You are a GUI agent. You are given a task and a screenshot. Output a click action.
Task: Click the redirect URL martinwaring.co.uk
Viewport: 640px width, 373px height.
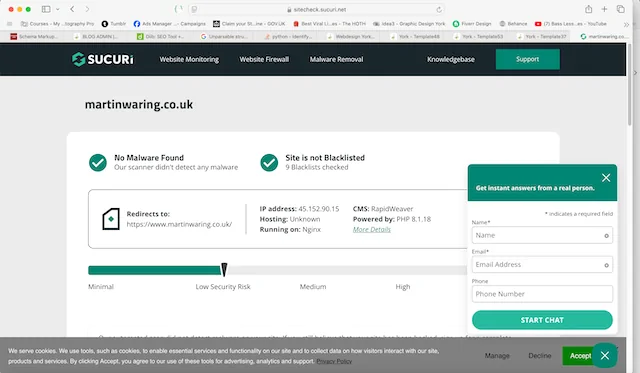179,224
